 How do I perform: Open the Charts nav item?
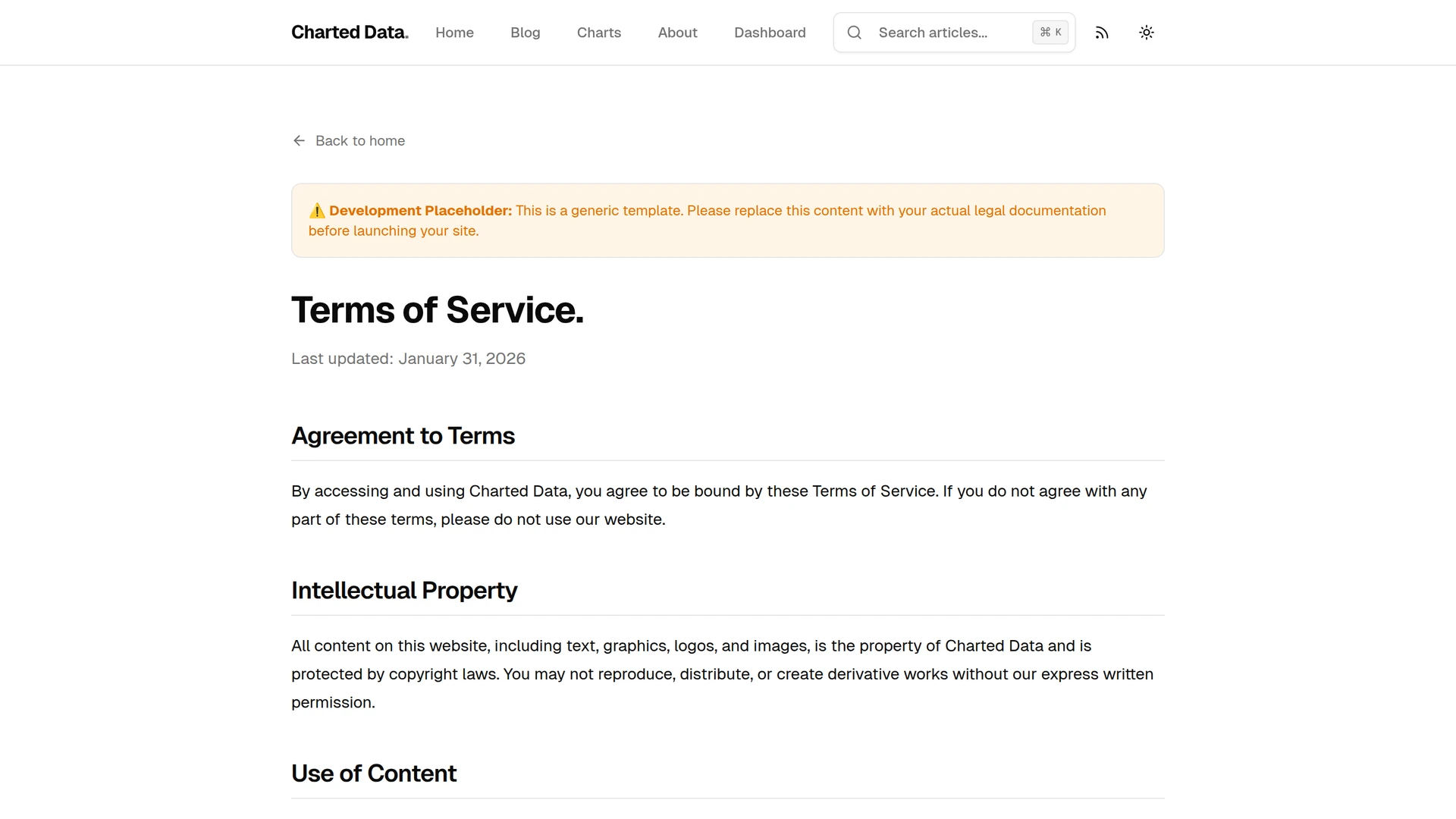[x=599, y=33]
